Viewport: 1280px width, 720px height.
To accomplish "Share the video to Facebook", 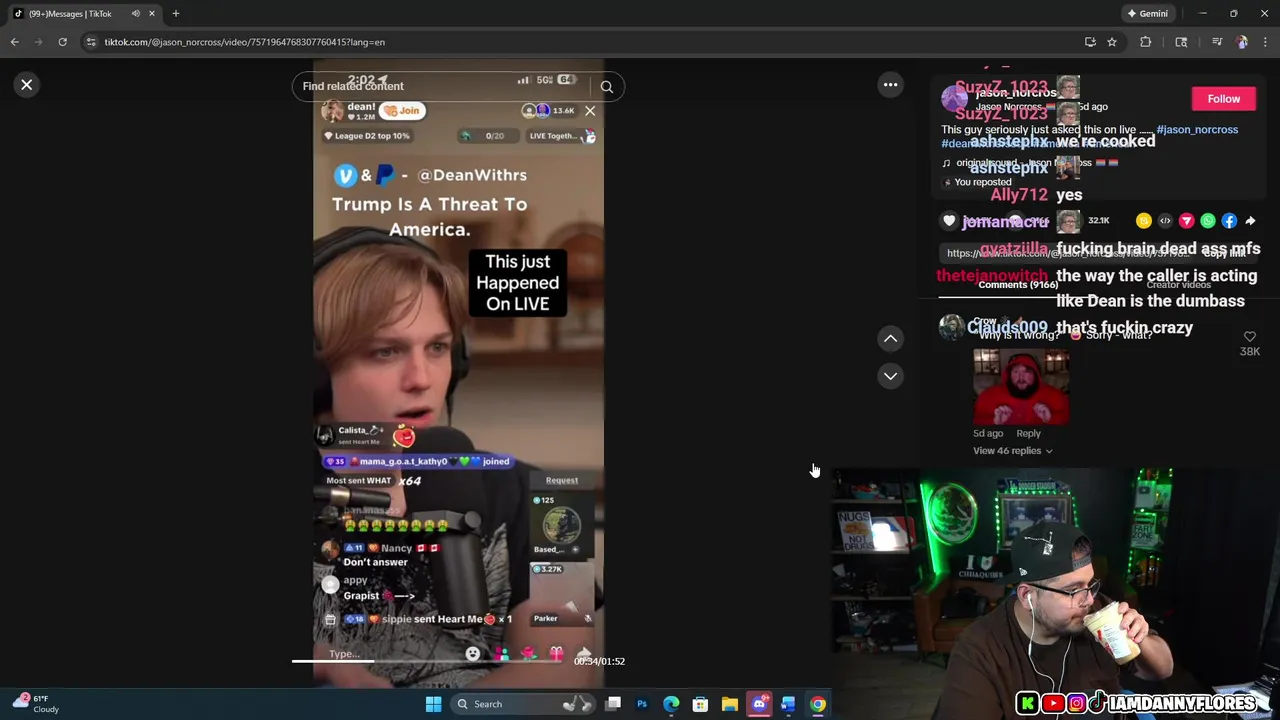I will click(1229, 221).
